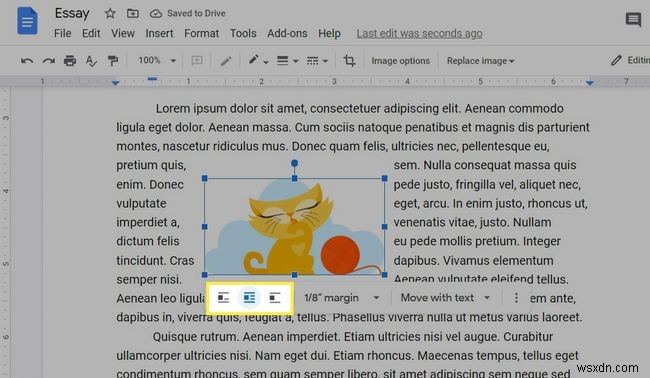Open comment history icon
The height and width of the screenshot is (378, 650).
click(633, 19)
